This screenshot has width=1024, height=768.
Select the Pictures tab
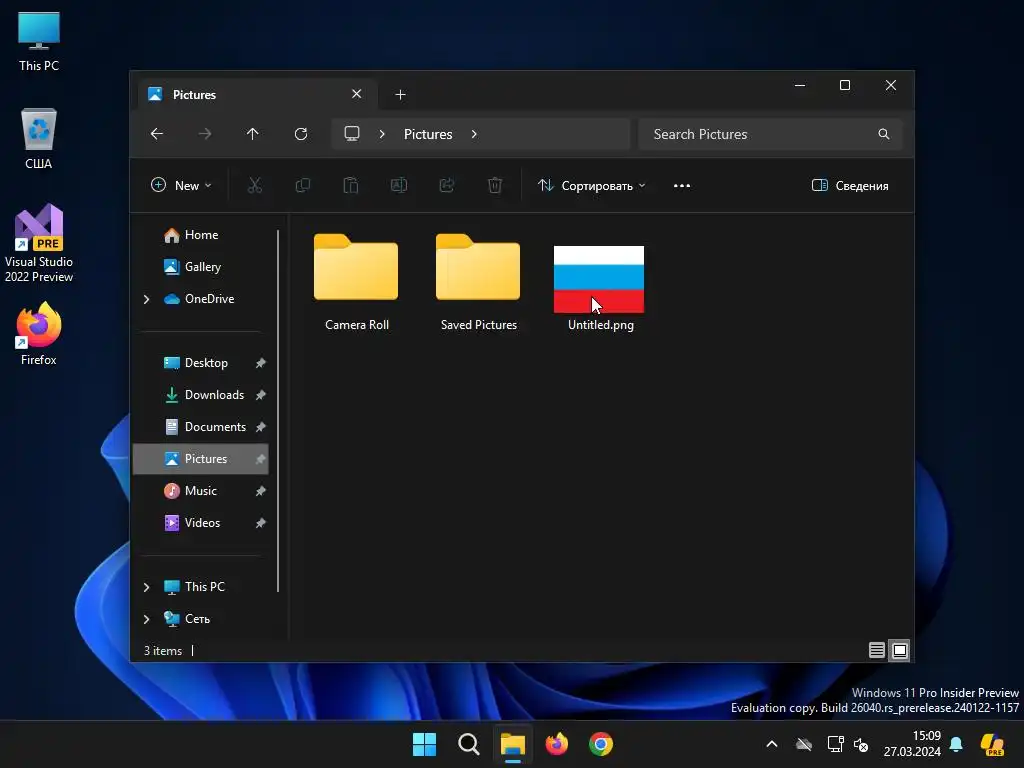257,95
